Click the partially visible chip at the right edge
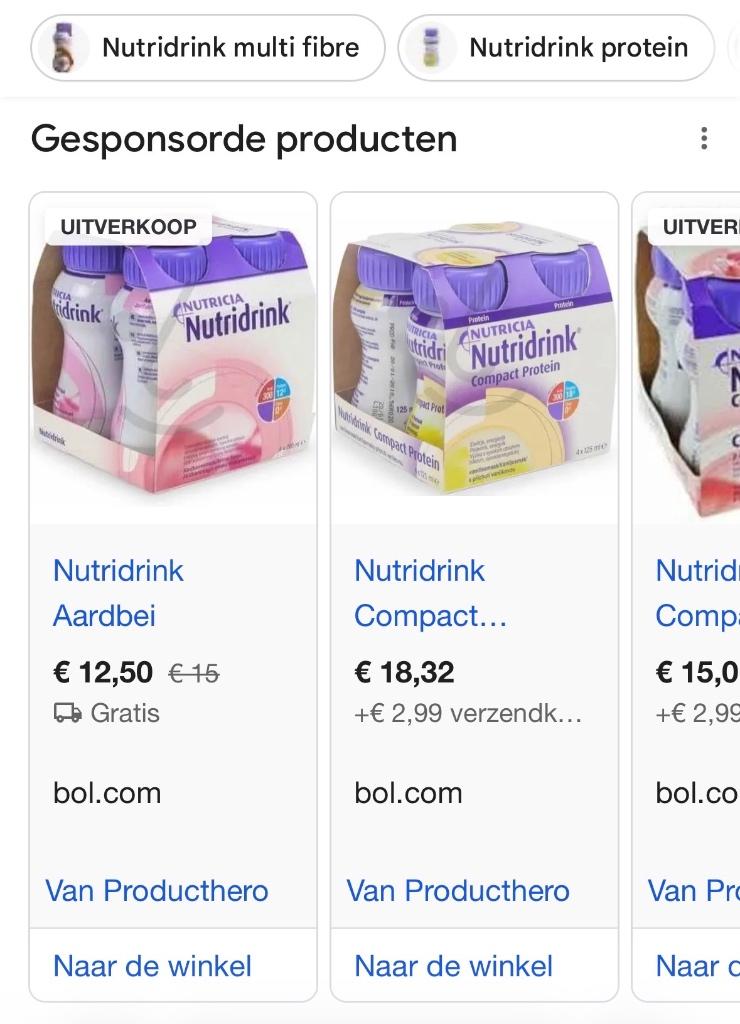 pyautogui.click(x=734, y=47)
